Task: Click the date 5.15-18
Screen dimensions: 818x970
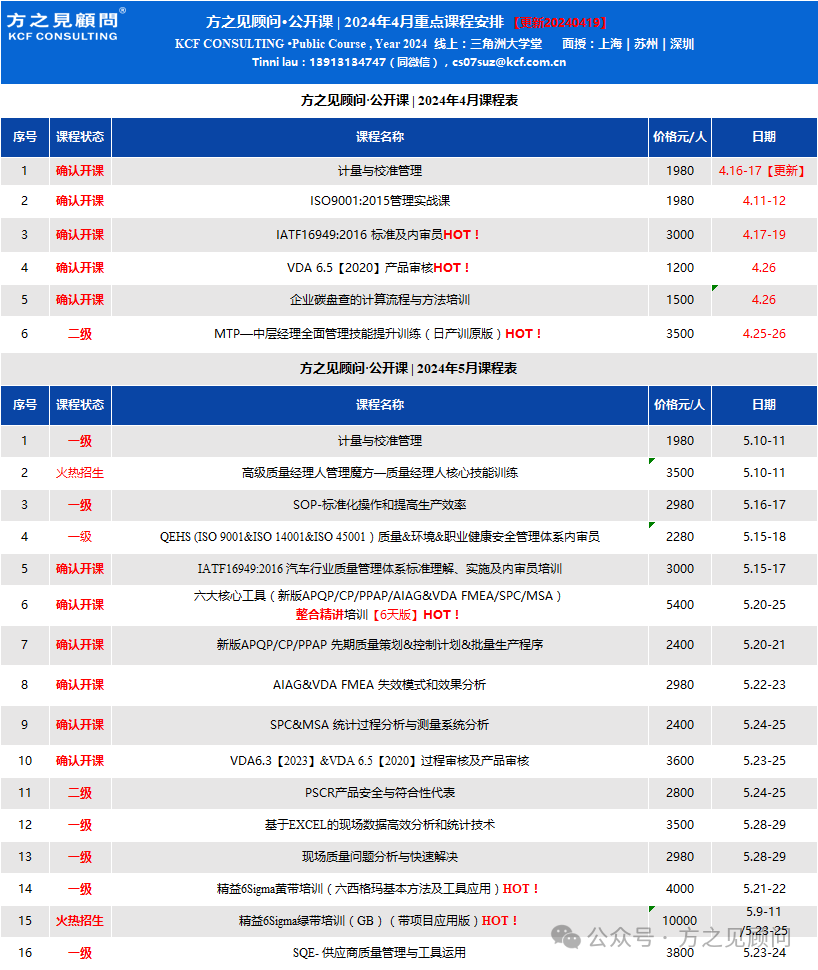Action: (764, 537)
